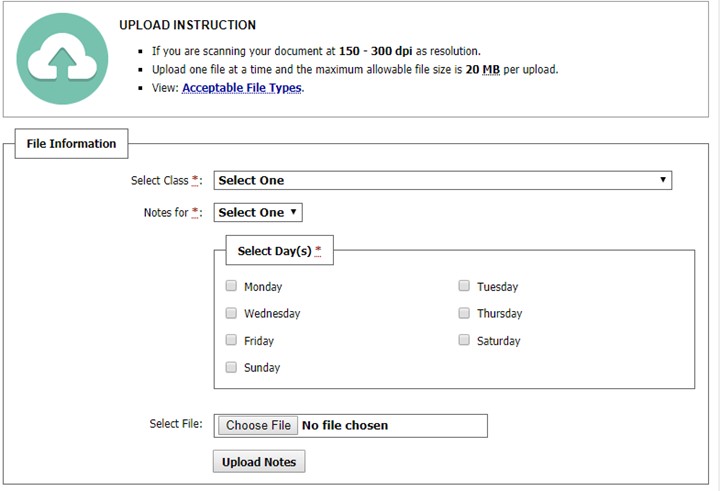Click the 'Notes for' field label

tap(166, 212)
